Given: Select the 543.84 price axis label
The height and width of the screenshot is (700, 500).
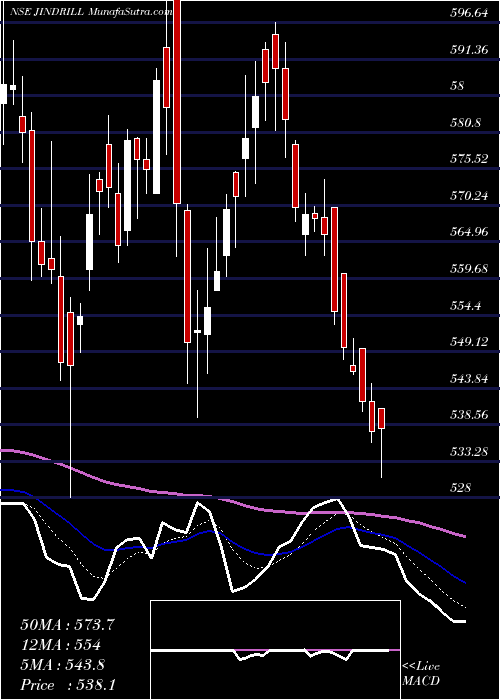Looking at the screenshot, I should click(468, 379).
